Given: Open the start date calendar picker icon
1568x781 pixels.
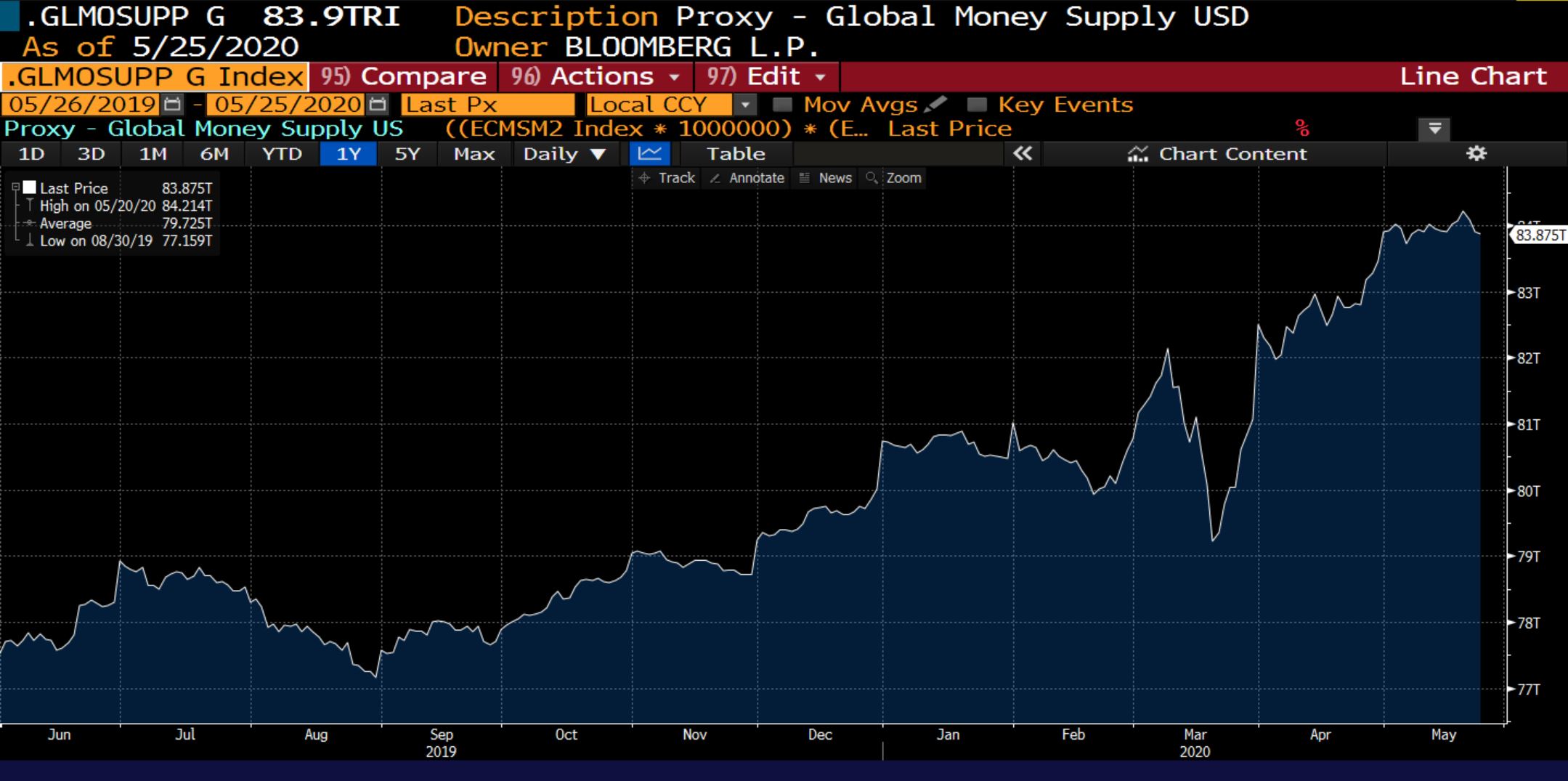Looking at the screenshot, I should click(x=172, y=105).
